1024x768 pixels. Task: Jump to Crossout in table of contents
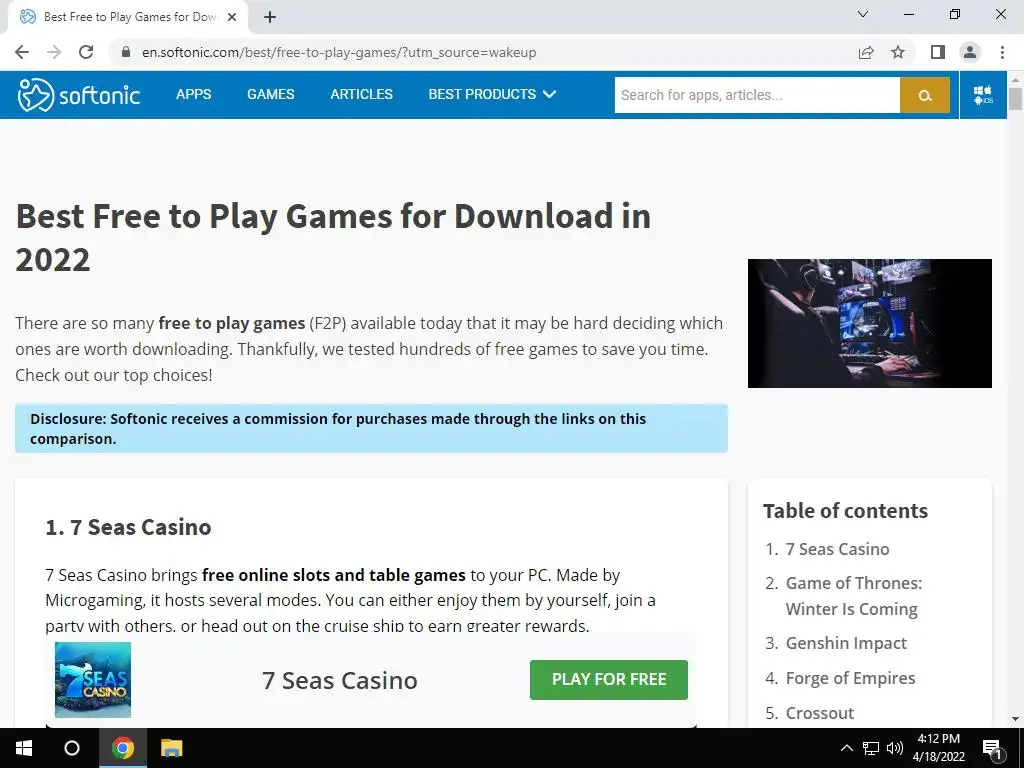pyautogui.click(x=820, y=713)
